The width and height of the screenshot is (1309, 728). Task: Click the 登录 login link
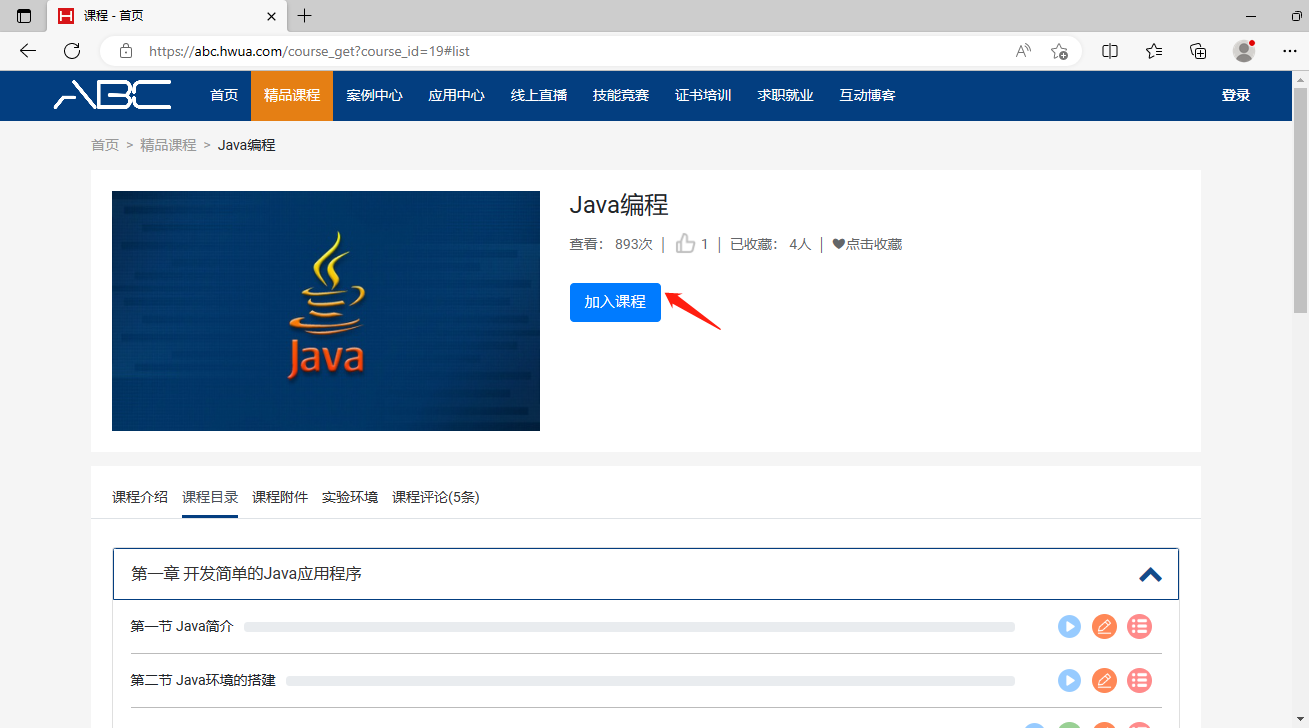(x=1236, y=95)
